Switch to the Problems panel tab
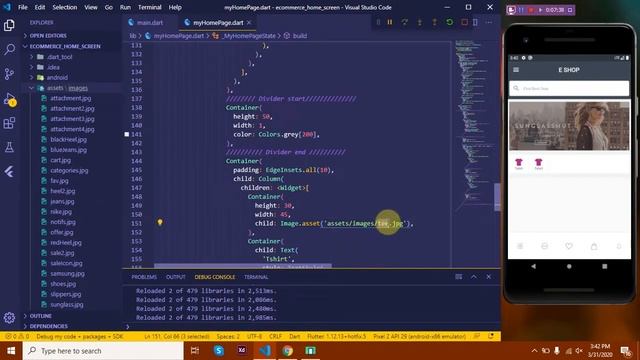Screen dimensions: 640x360 tap(144, 277)
